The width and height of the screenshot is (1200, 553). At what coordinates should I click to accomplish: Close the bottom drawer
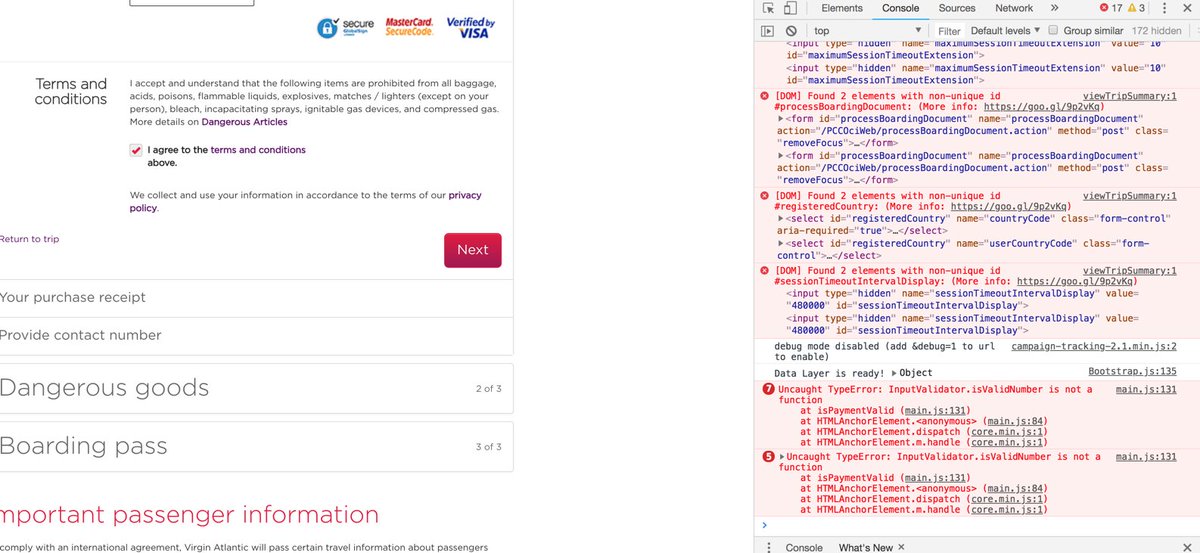[x=1187, y=547]
